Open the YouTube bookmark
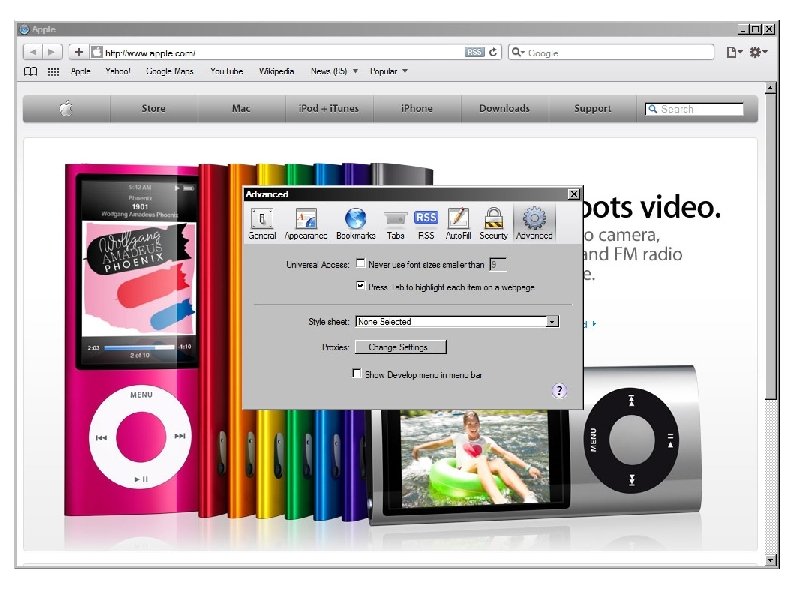The image size is (794, 595). click(x=226, y=71)
